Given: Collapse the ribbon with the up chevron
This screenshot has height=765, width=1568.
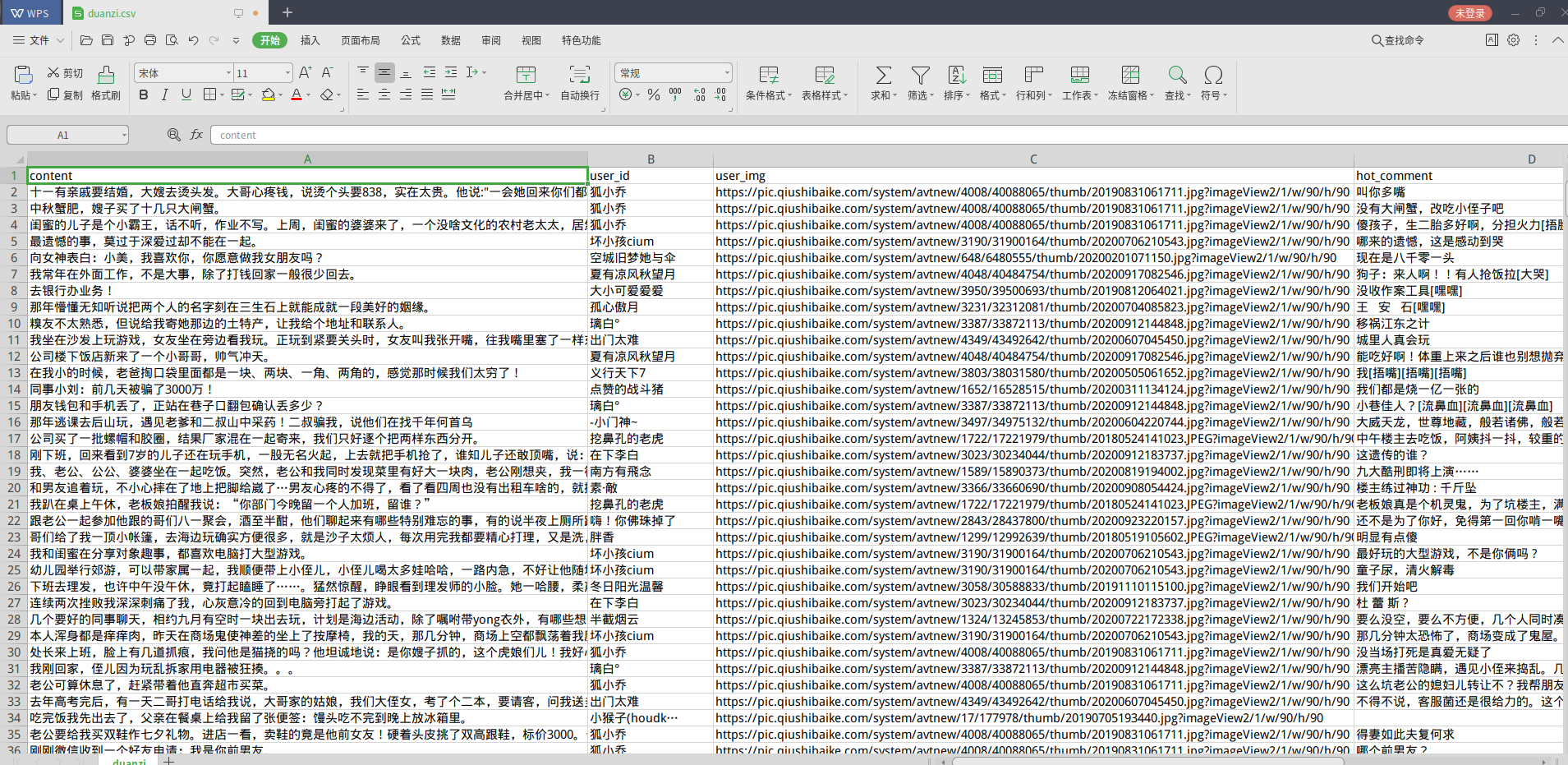Looking at the screenshot, I should click(1557, 40).
